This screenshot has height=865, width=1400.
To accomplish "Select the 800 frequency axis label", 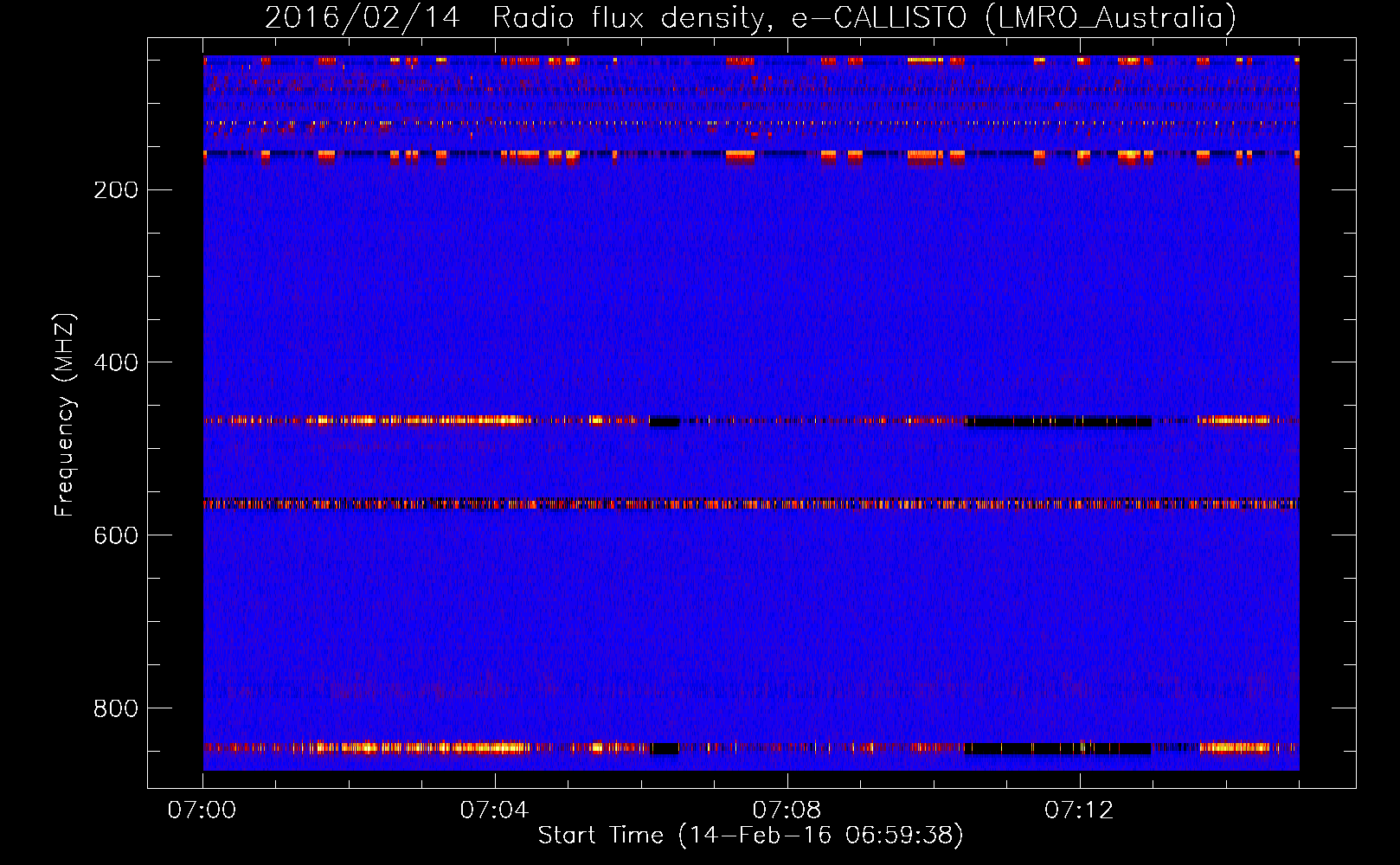I will (x=116, y=709).
